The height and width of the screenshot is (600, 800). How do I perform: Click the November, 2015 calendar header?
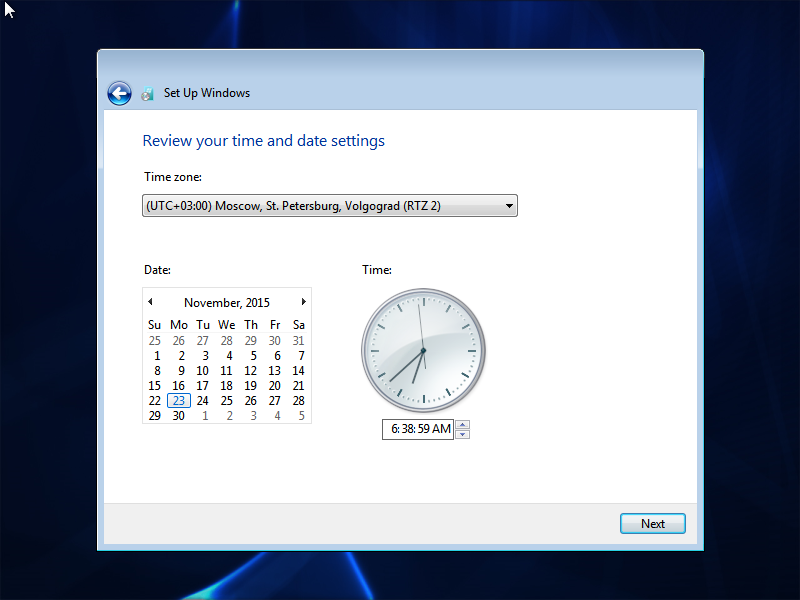(227, 303)
